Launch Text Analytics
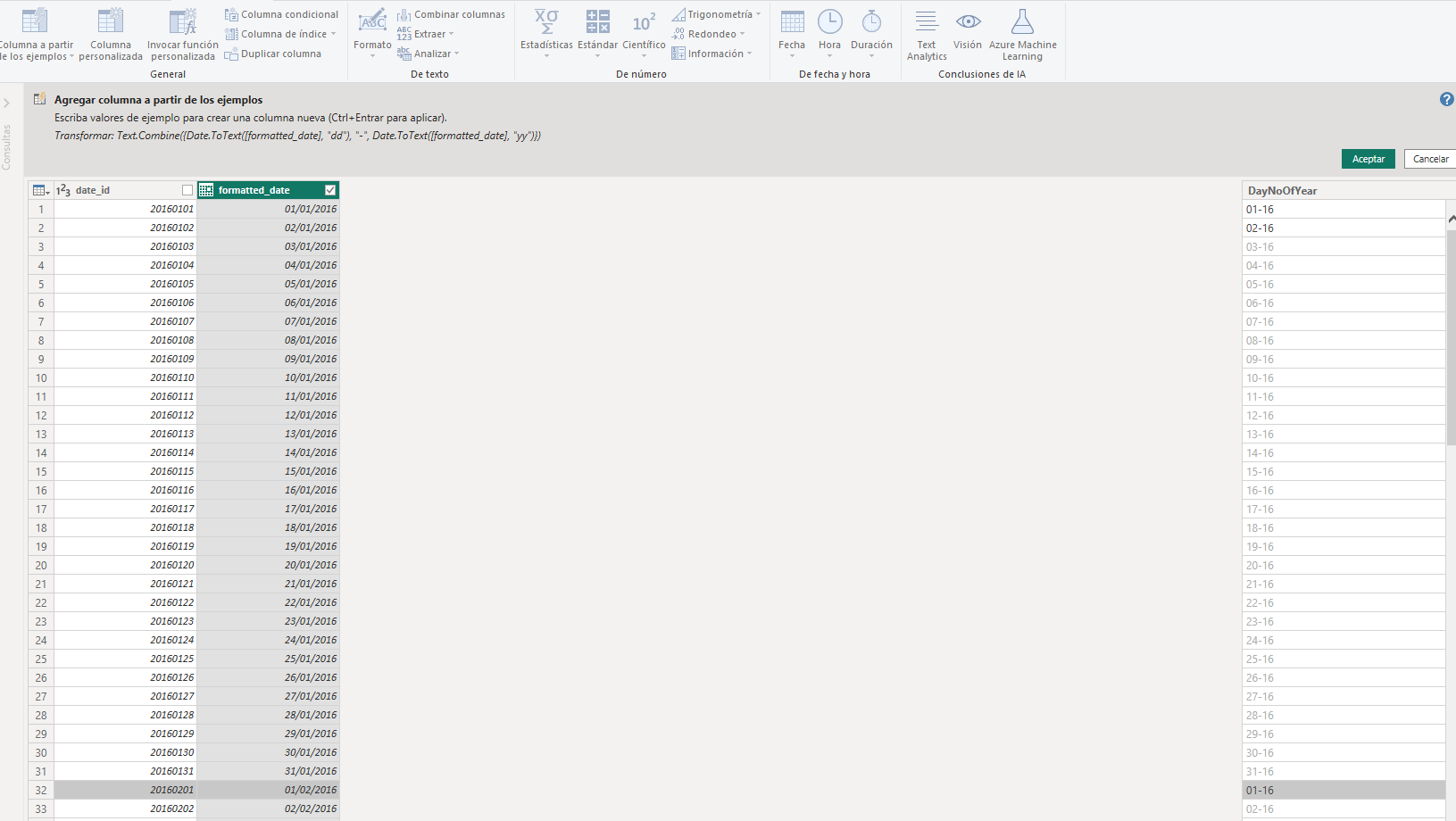Image resolution: width=1456 pixels, height=821 pixels. pyautogui.click(x=927, y=35)
